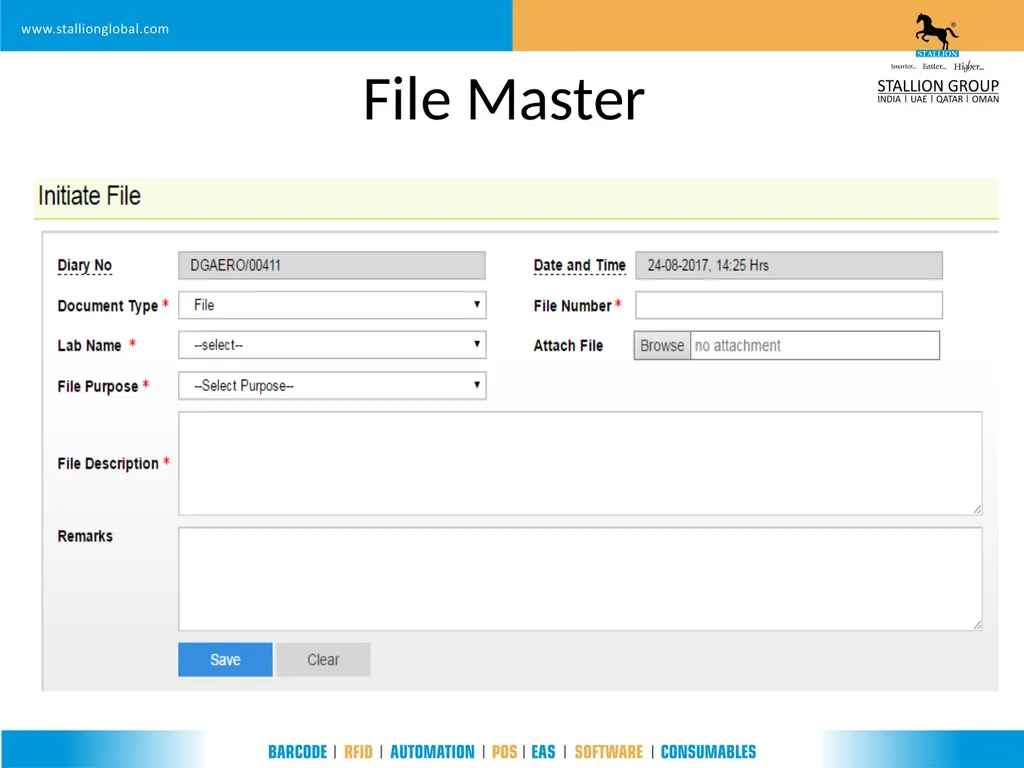This screenshot has width=1024, height=768.
Task: Click the 'File Master' title
Action: [504, 99]
